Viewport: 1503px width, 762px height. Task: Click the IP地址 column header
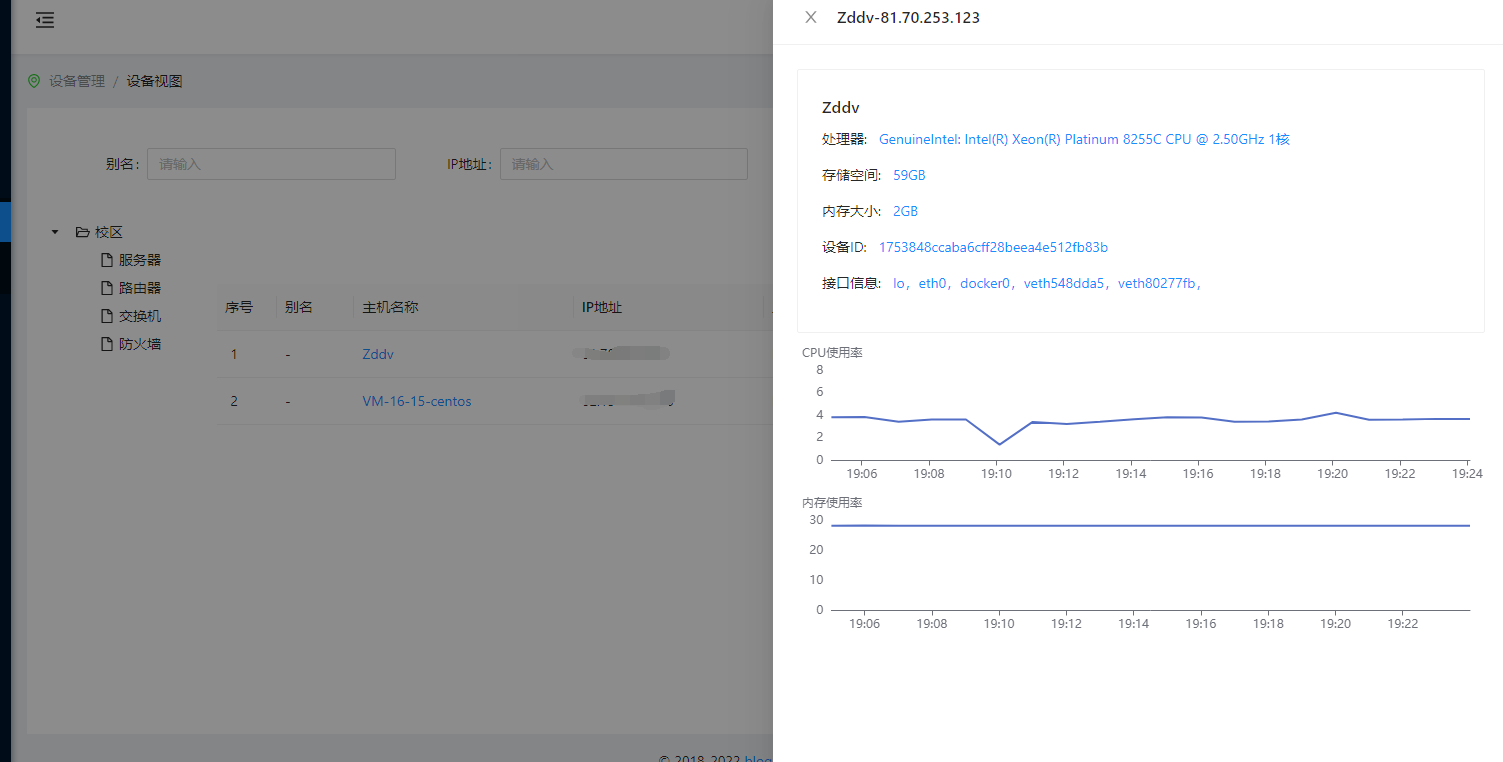[x=602, y=307]
